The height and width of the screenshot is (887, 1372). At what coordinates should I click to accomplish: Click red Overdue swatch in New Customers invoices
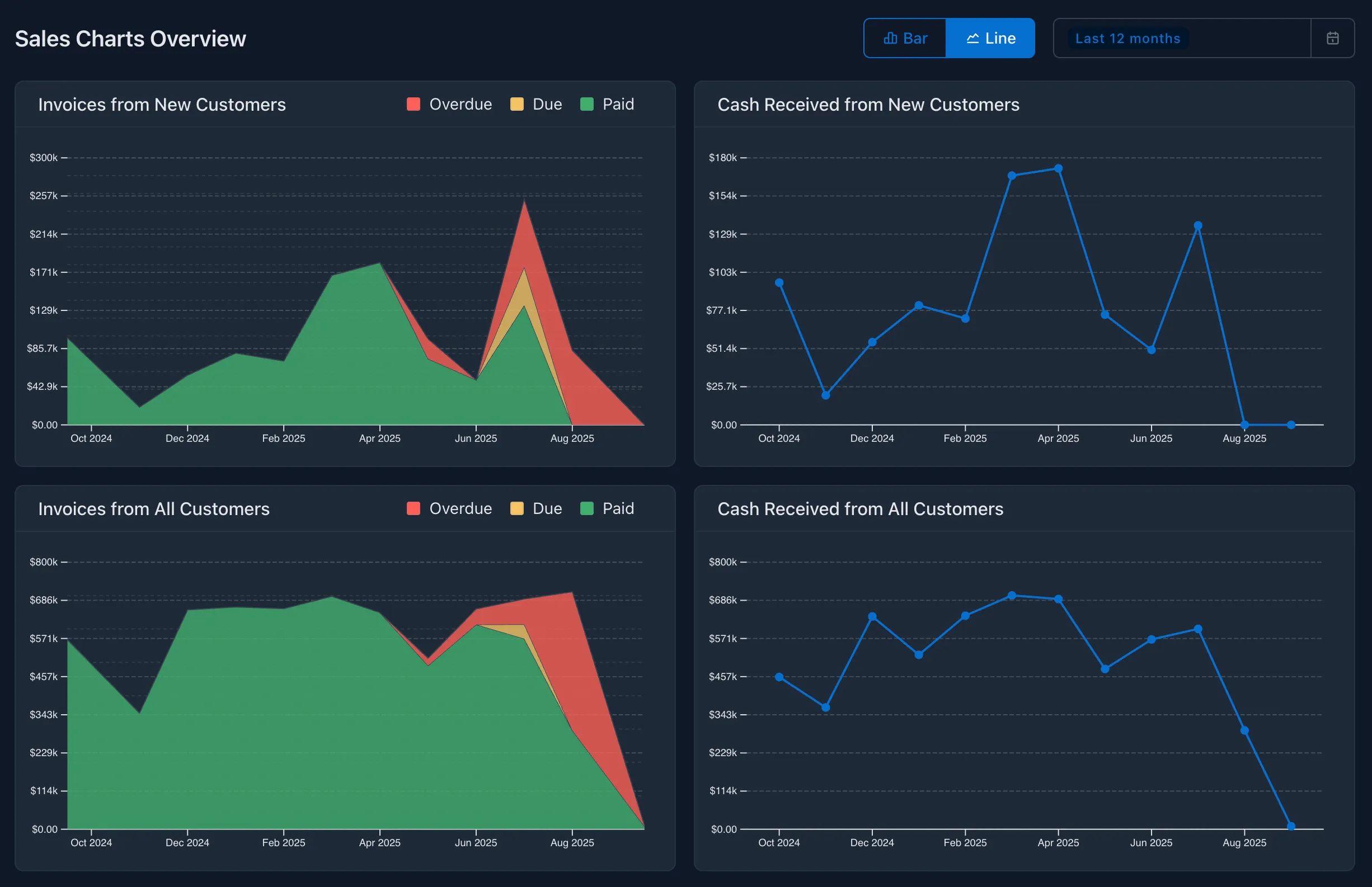point(413,104)
